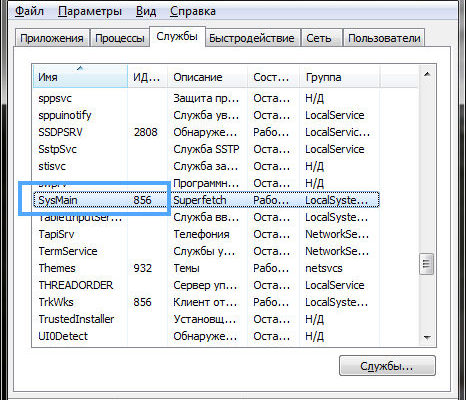Select the stisvc service row
Viewport: 466px width, 400px height.
(x=206, y=166)
